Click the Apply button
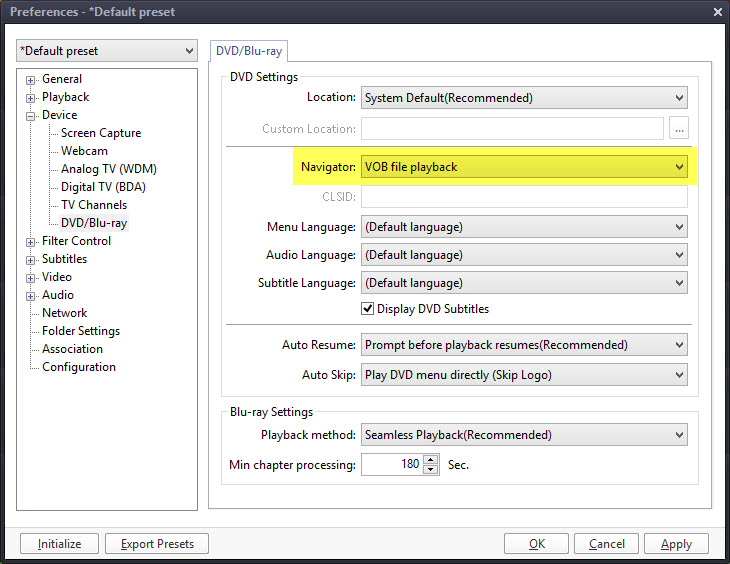 (676, 544)
